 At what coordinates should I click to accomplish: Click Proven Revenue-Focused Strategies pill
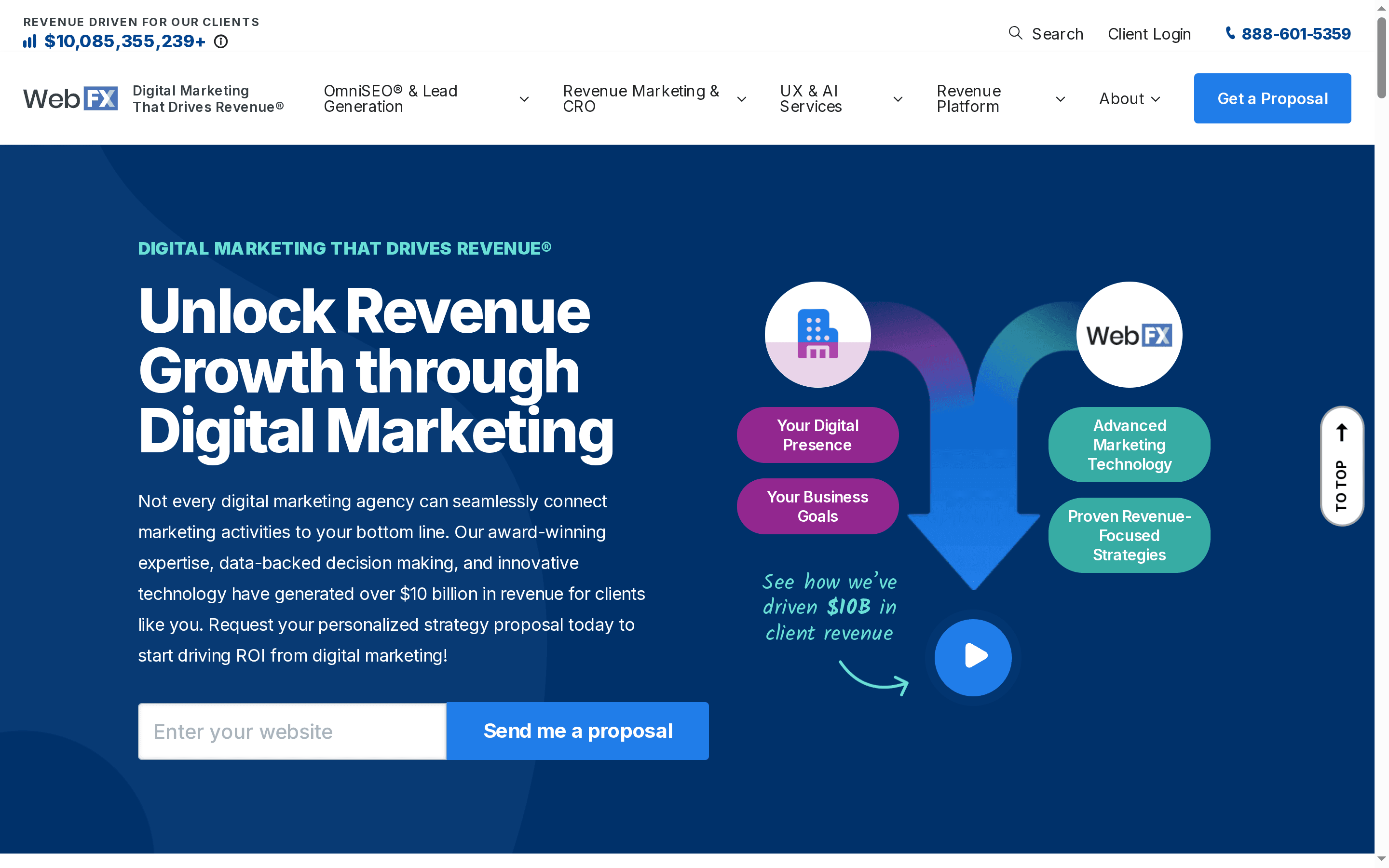click(x=1129, y=535)
